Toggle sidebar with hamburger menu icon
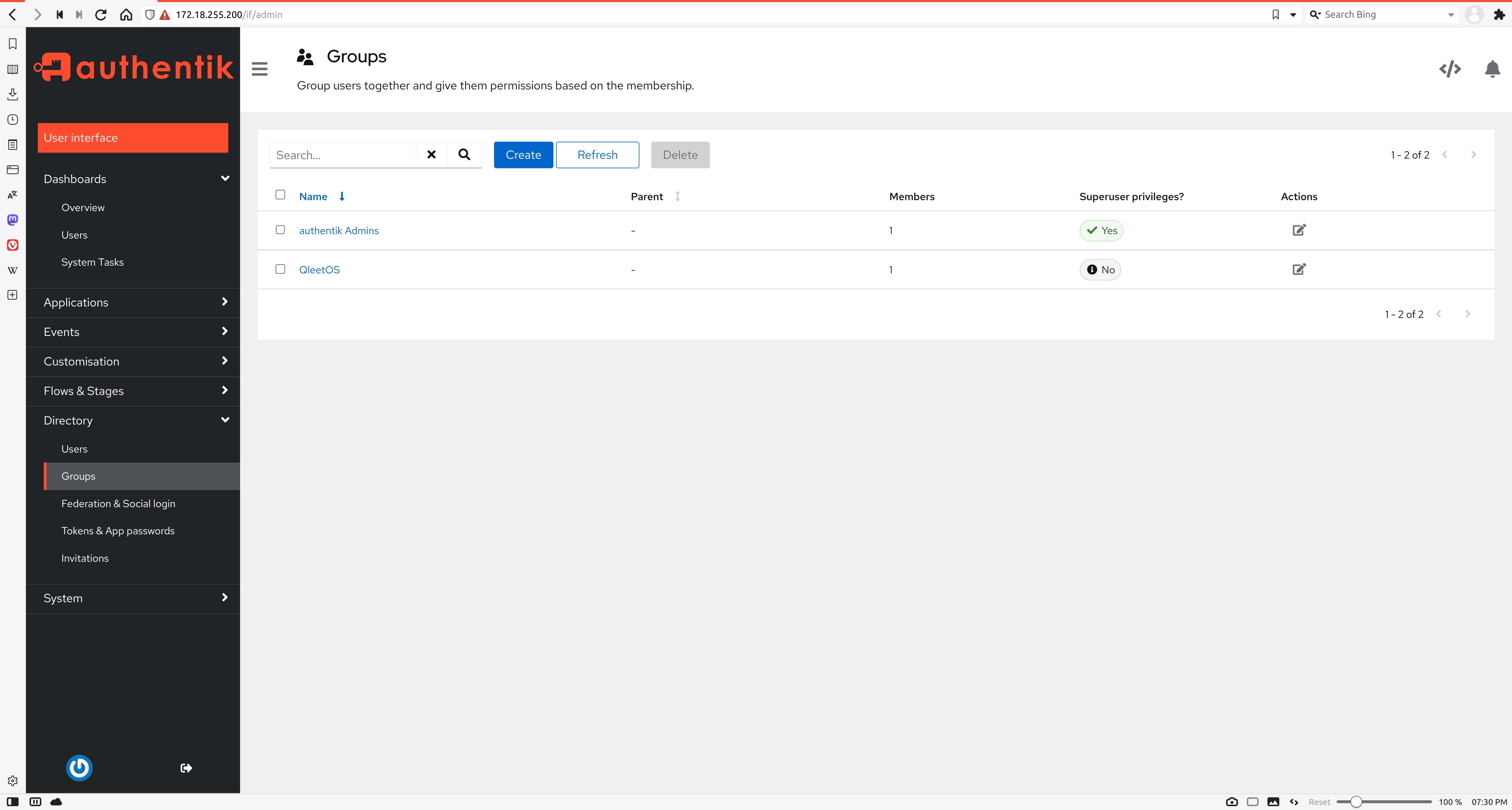This screenshot has width=1512, height=810. pyautogui.click(x=260, y=69)
